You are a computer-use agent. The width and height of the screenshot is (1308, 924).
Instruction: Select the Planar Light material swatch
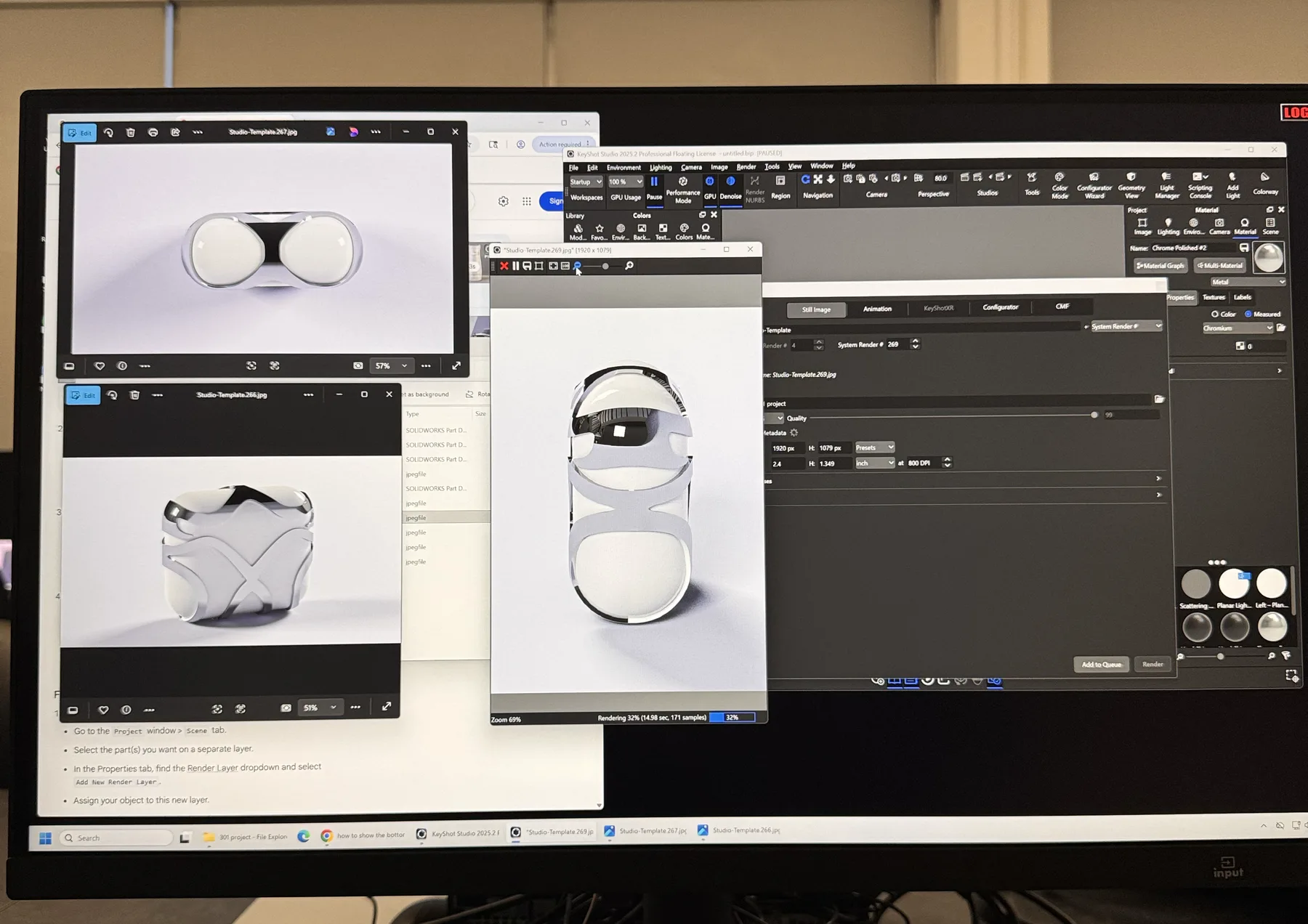click(x=1234, y=588)
